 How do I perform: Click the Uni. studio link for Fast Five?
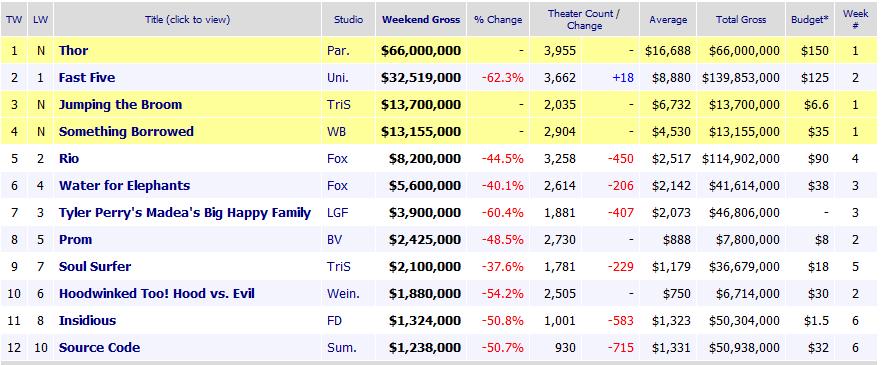(338, 77)
